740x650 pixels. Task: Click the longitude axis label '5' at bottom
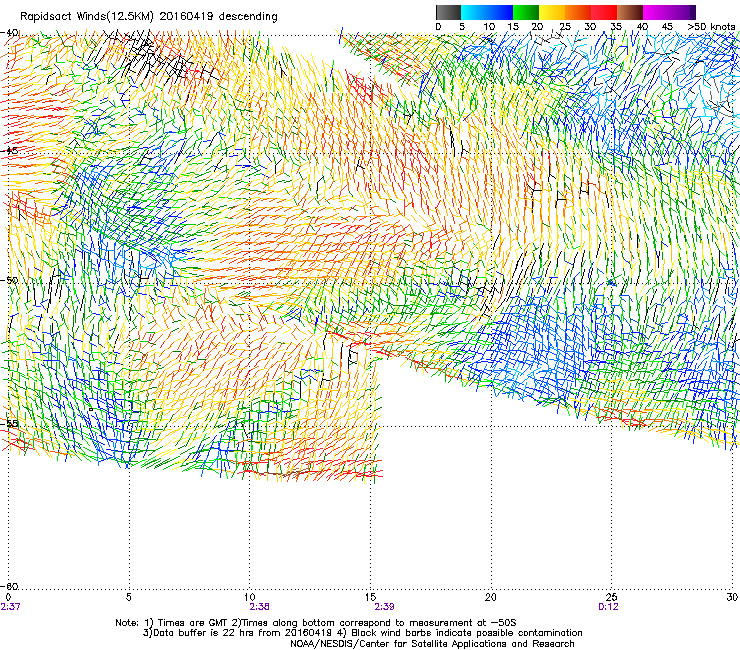coord(129,597)
